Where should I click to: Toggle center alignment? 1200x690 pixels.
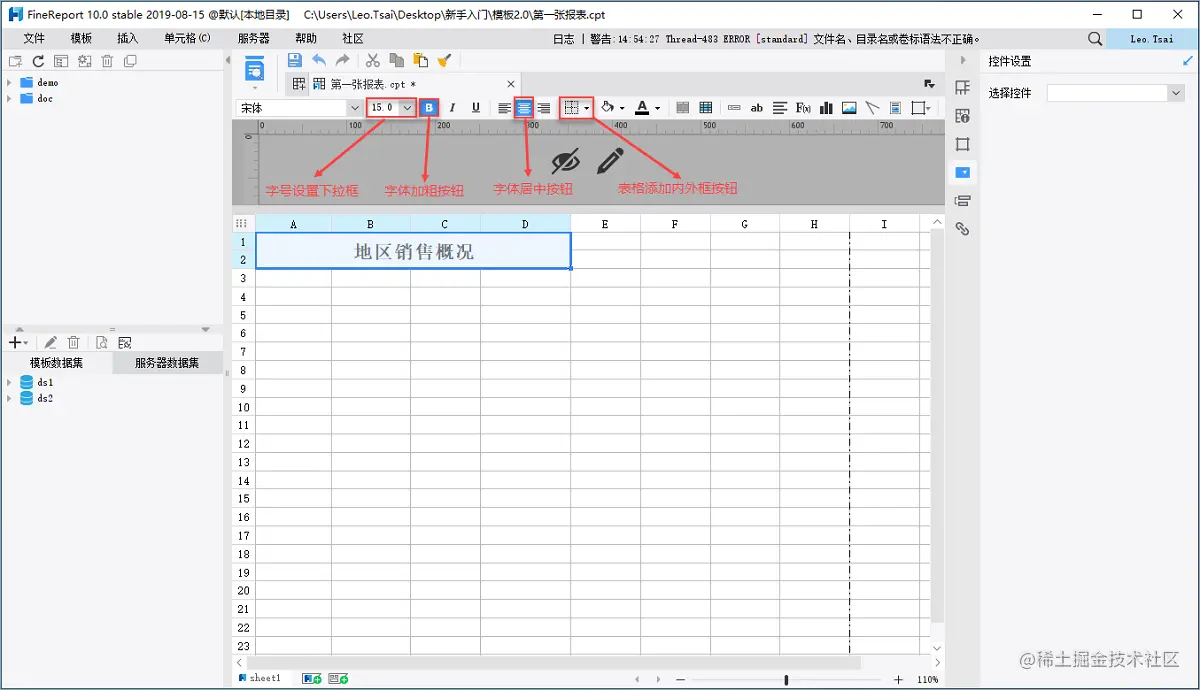(x=524, y=108)
